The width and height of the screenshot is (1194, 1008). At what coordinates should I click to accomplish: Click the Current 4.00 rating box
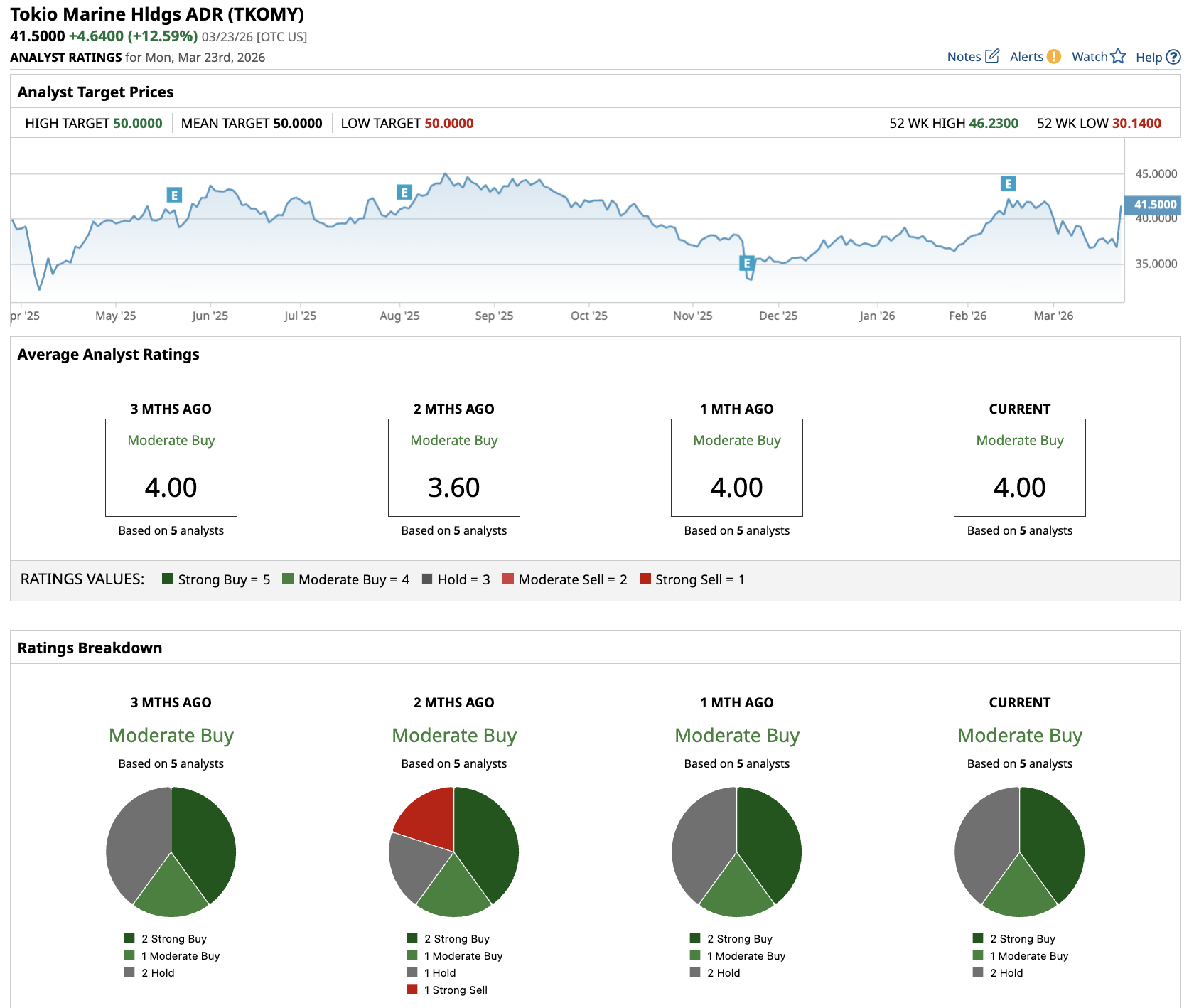(x=1019, y=468)
